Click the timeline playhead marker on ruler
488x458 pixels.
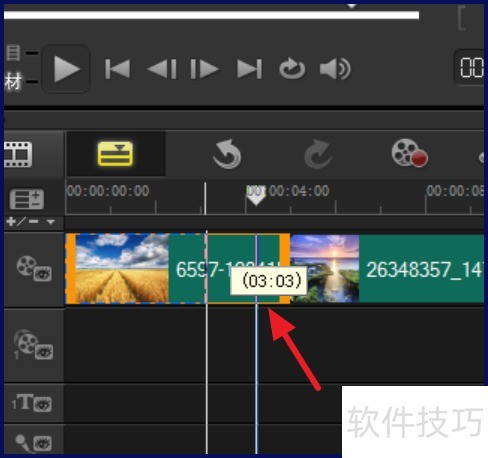tap(256, 196)
